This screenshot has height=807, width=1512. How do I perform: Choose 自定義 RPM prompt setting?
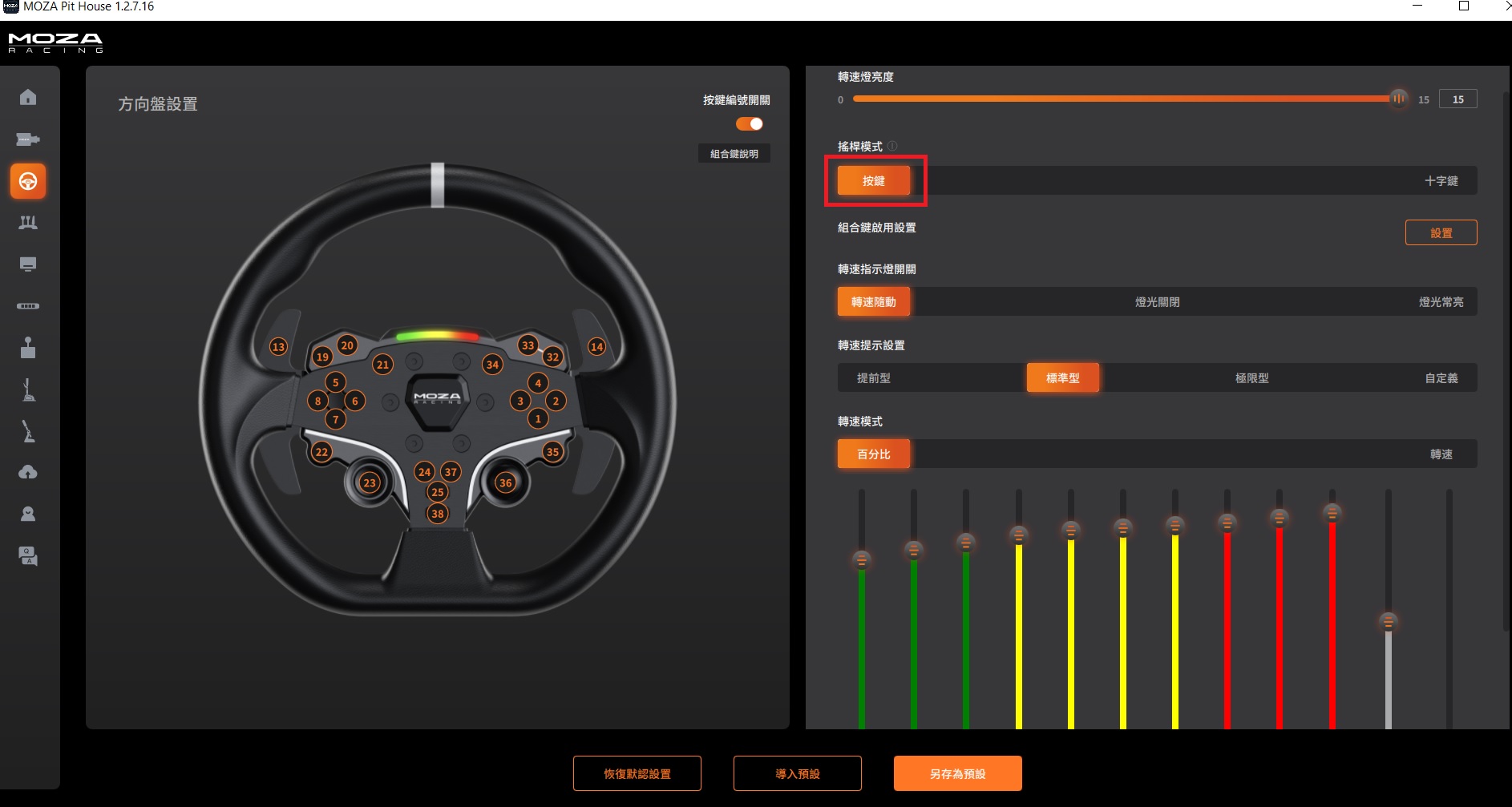click(1441, 378)
